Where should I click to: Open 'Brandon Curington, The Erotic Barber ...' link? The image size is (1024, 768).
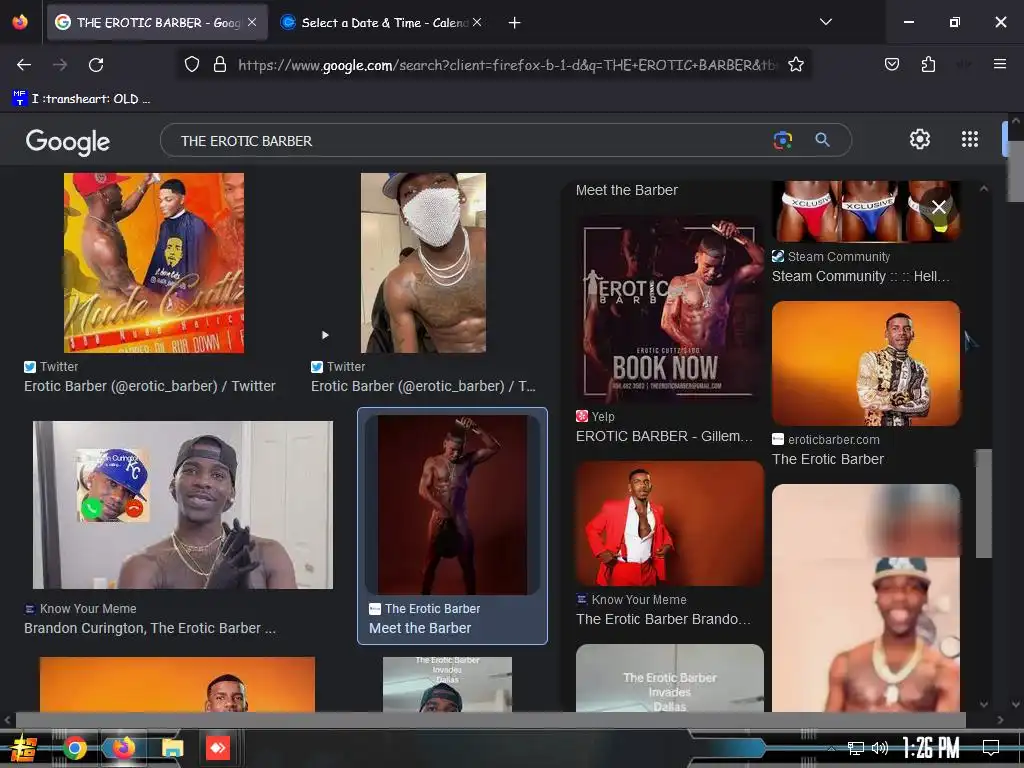pos(150,628)
